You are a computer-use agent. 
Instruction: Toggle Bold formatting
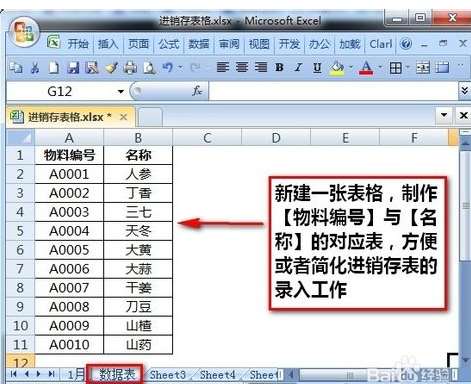(279, 68)
